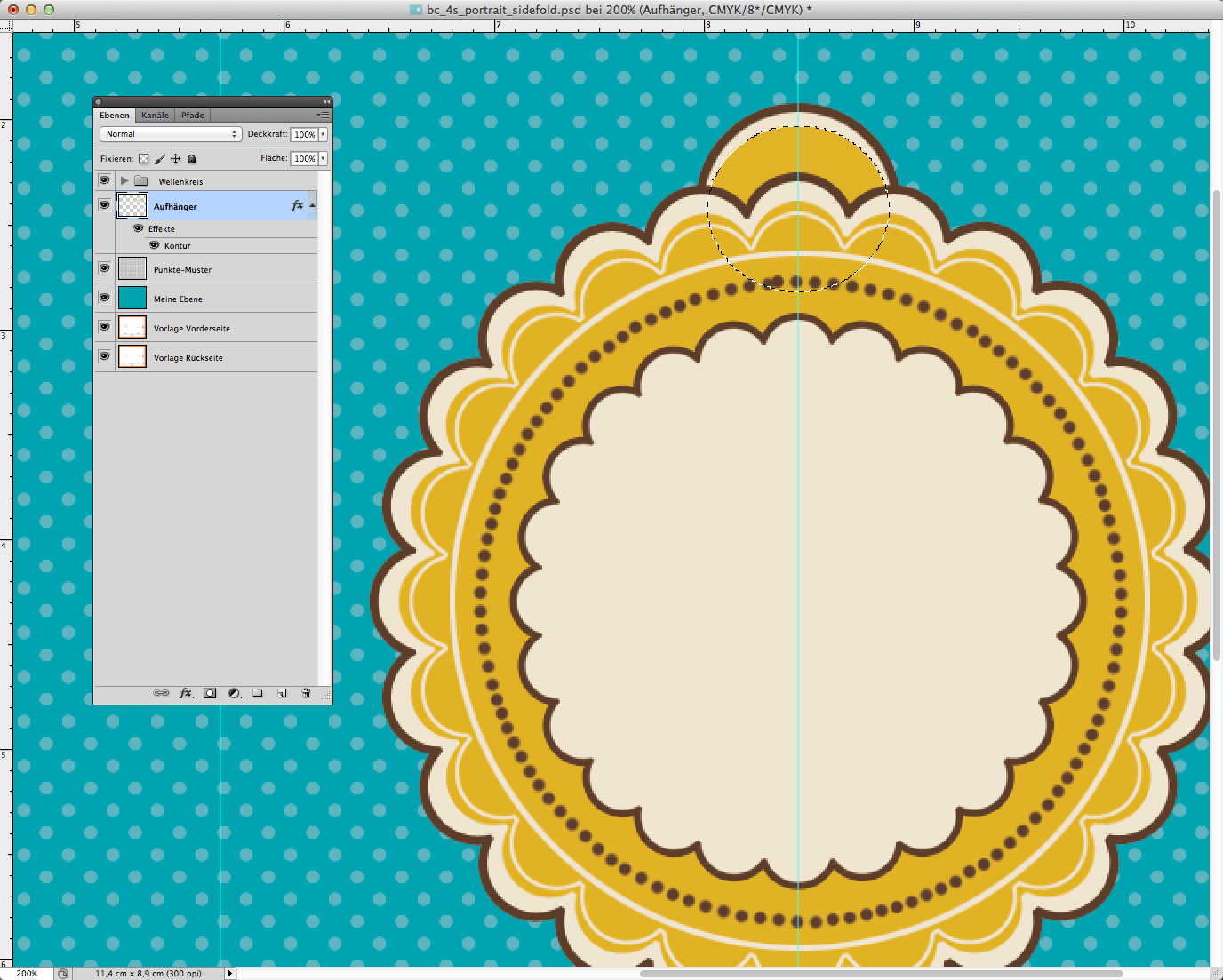Click the Fläche fill percentage field
Screen dimensions: 1223x980
click(304, 158)
